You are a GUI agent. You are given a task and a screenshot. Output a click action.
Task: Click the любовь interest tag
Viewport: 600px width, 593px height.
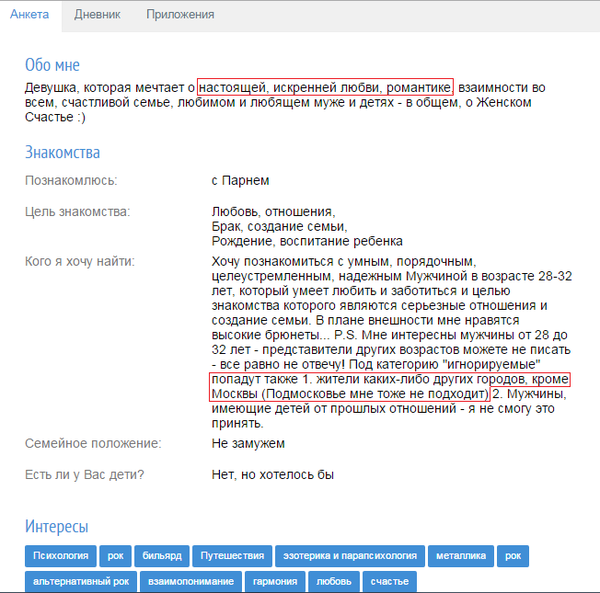coord(334,581)
